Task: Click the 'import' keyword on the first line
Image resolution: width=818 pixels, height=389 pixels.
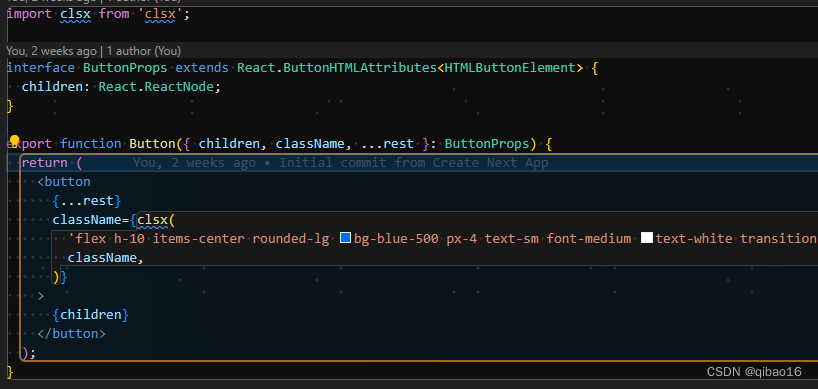Action: click(29, 14)
